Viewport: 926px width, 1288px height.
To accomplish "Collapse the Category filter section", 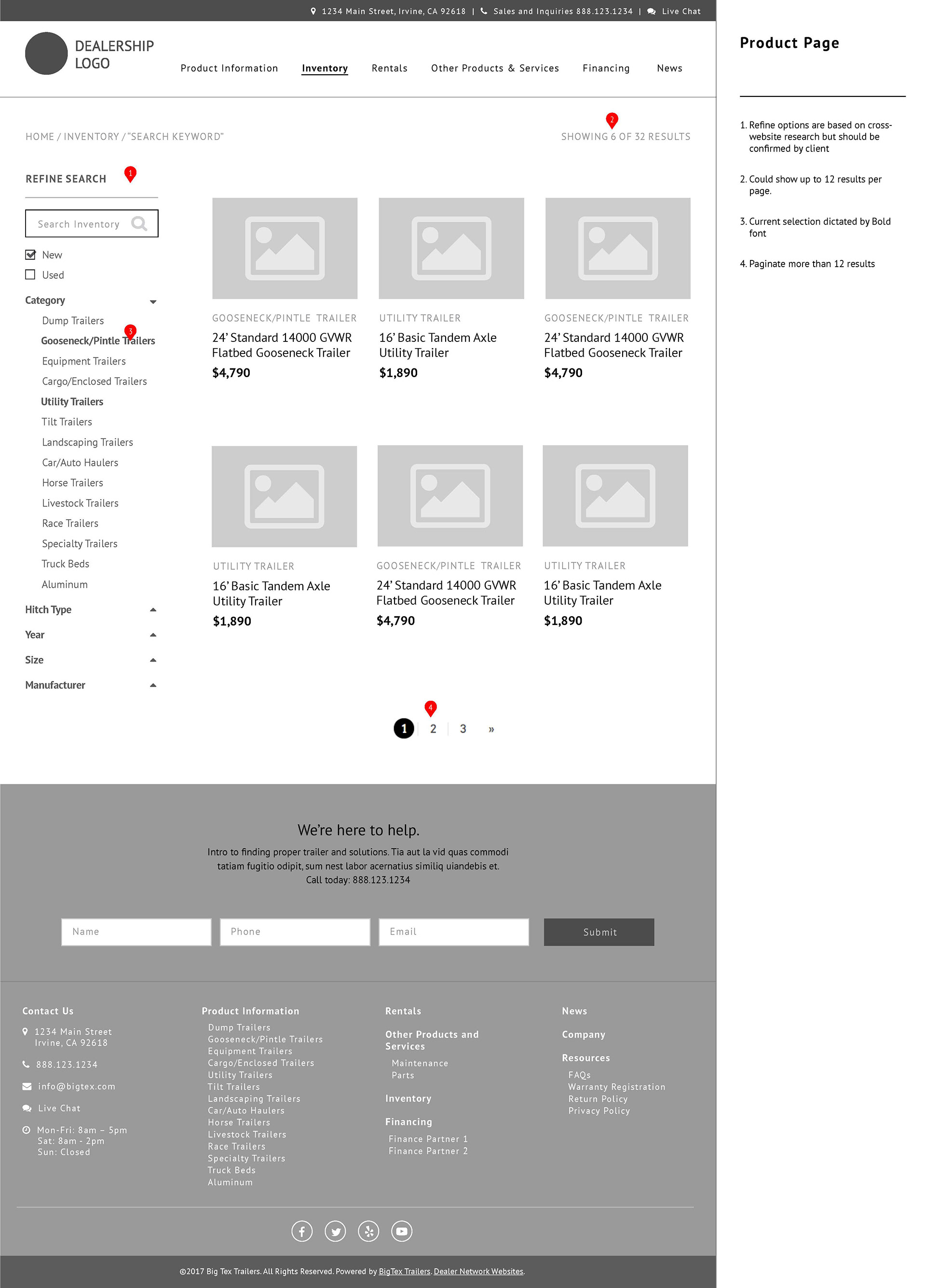I will (x=153, y=301).
